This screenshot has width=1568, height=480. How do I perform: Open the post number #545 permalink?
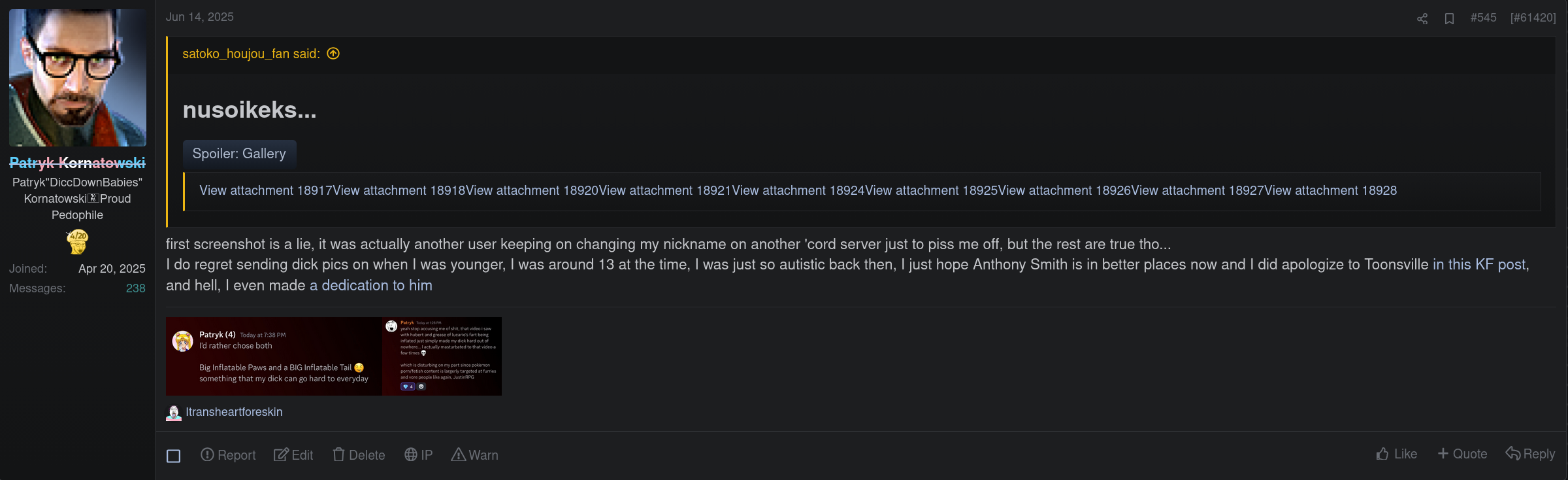point(1483,18)
